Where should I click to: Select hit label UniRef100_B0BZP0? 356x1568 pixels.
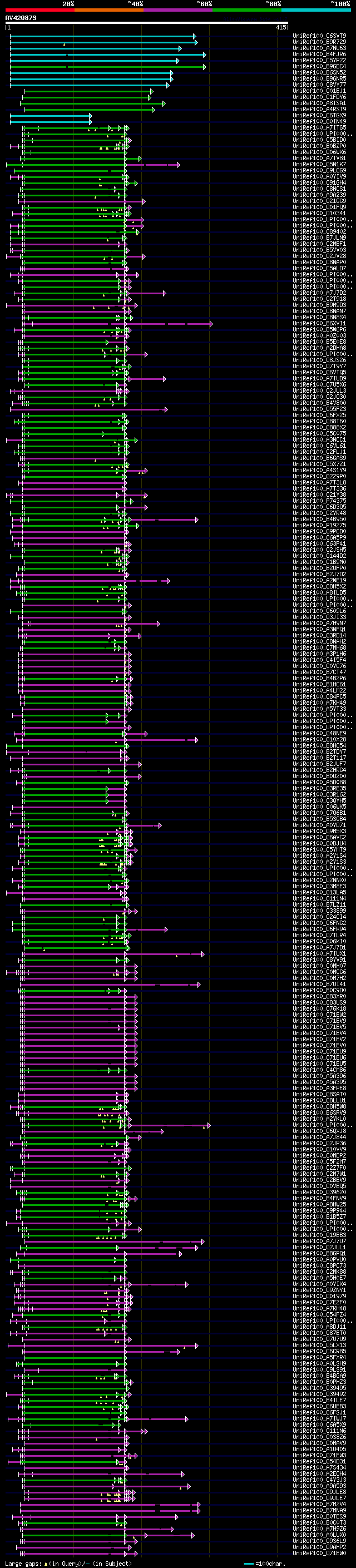[319, 146]
